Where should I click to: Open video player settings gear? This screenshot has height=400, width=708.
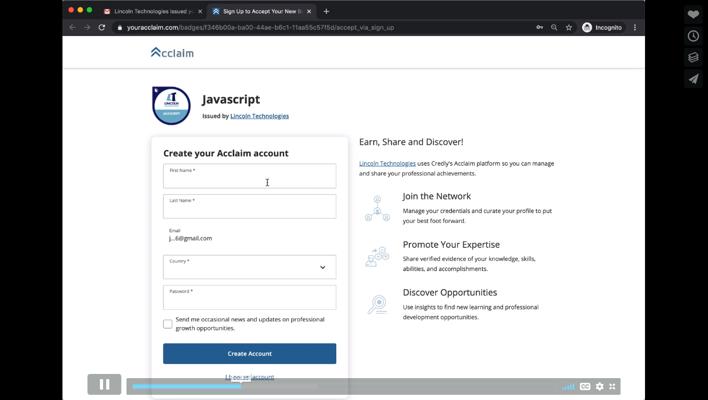600,386
